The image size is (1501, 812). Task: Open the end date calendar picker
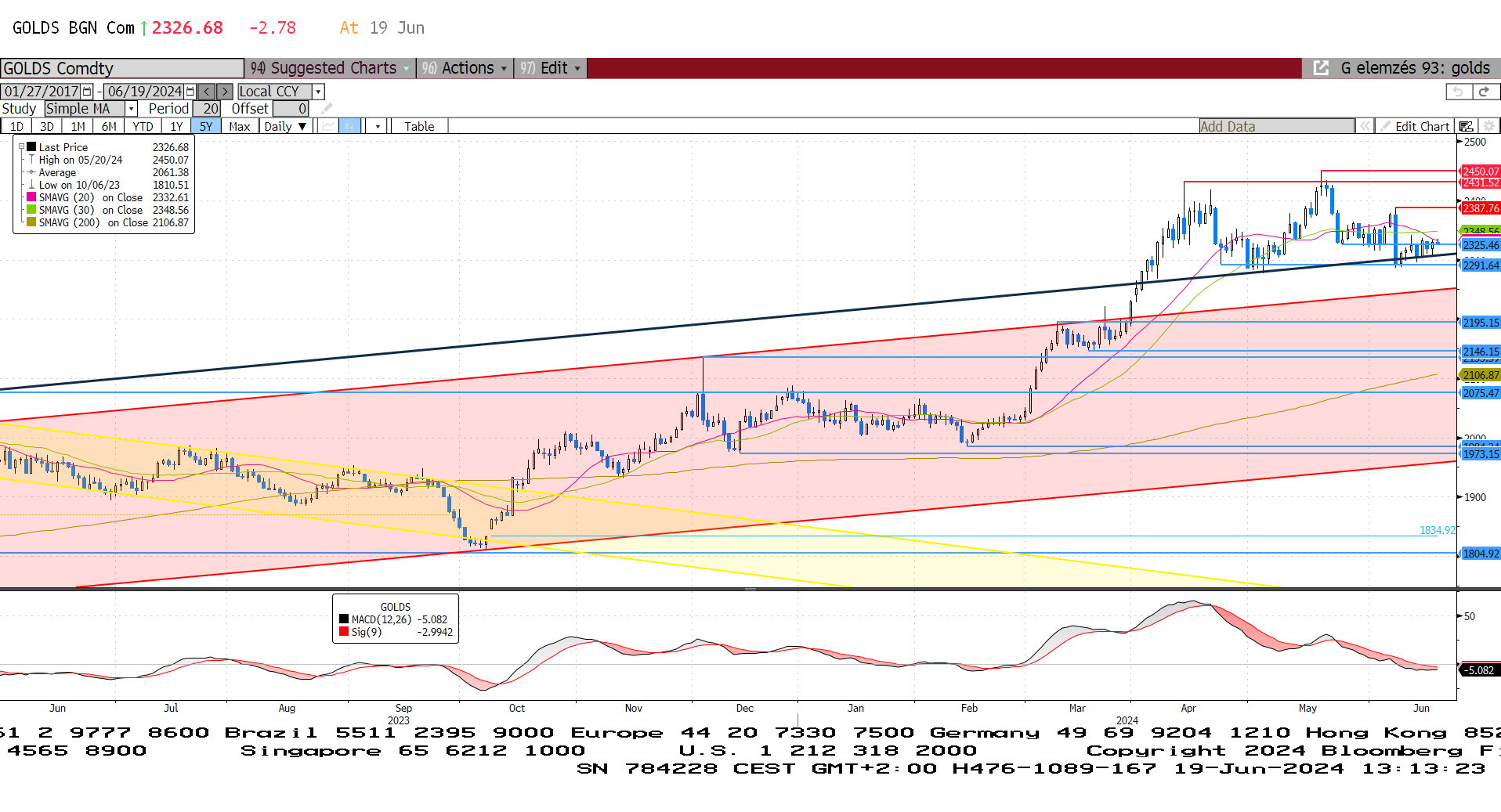[190, 92]
